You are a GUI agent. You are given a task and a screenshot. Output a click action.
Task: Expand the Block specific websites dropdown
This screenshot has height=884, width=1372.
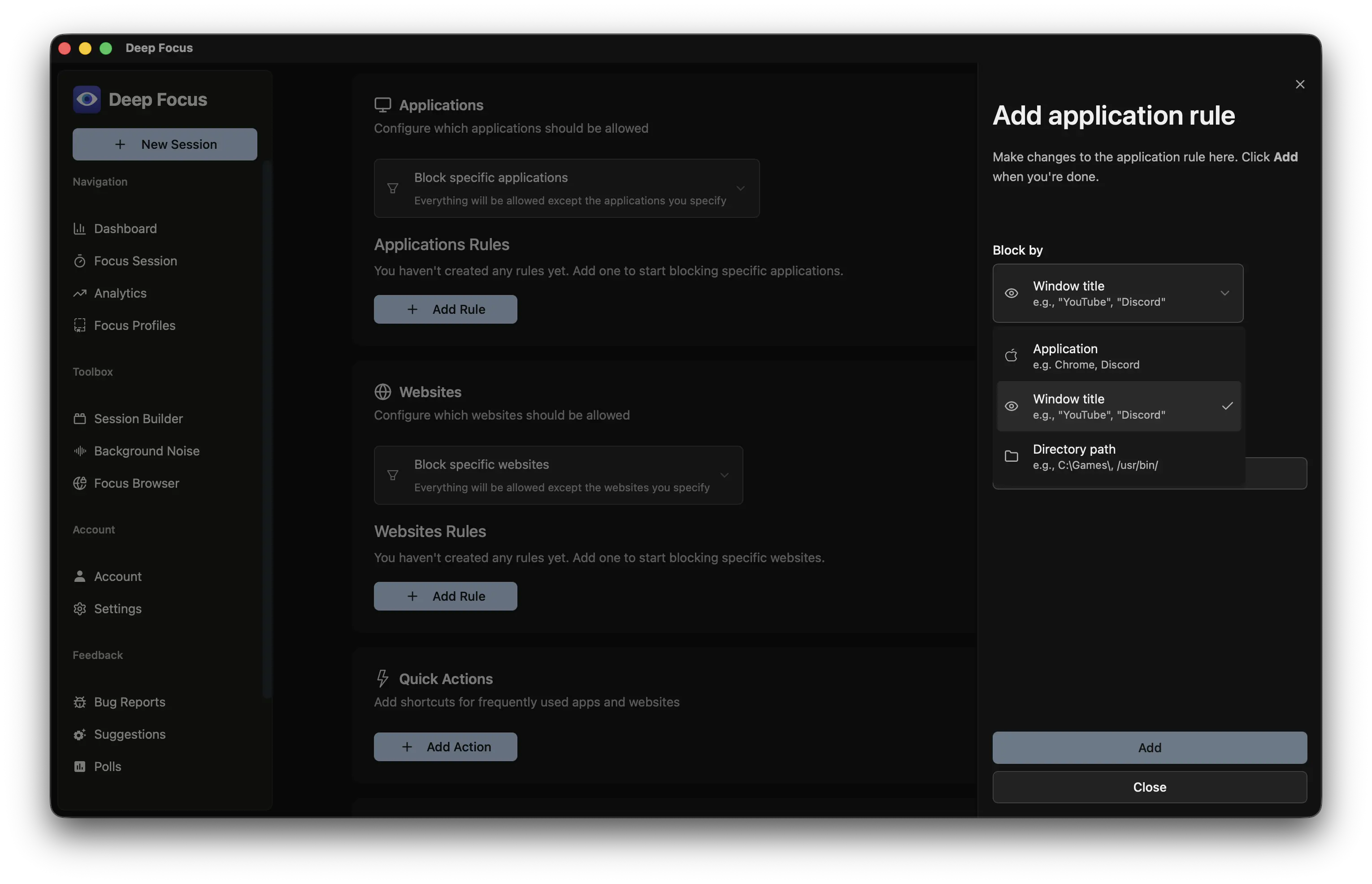click(x=558, y=475)
